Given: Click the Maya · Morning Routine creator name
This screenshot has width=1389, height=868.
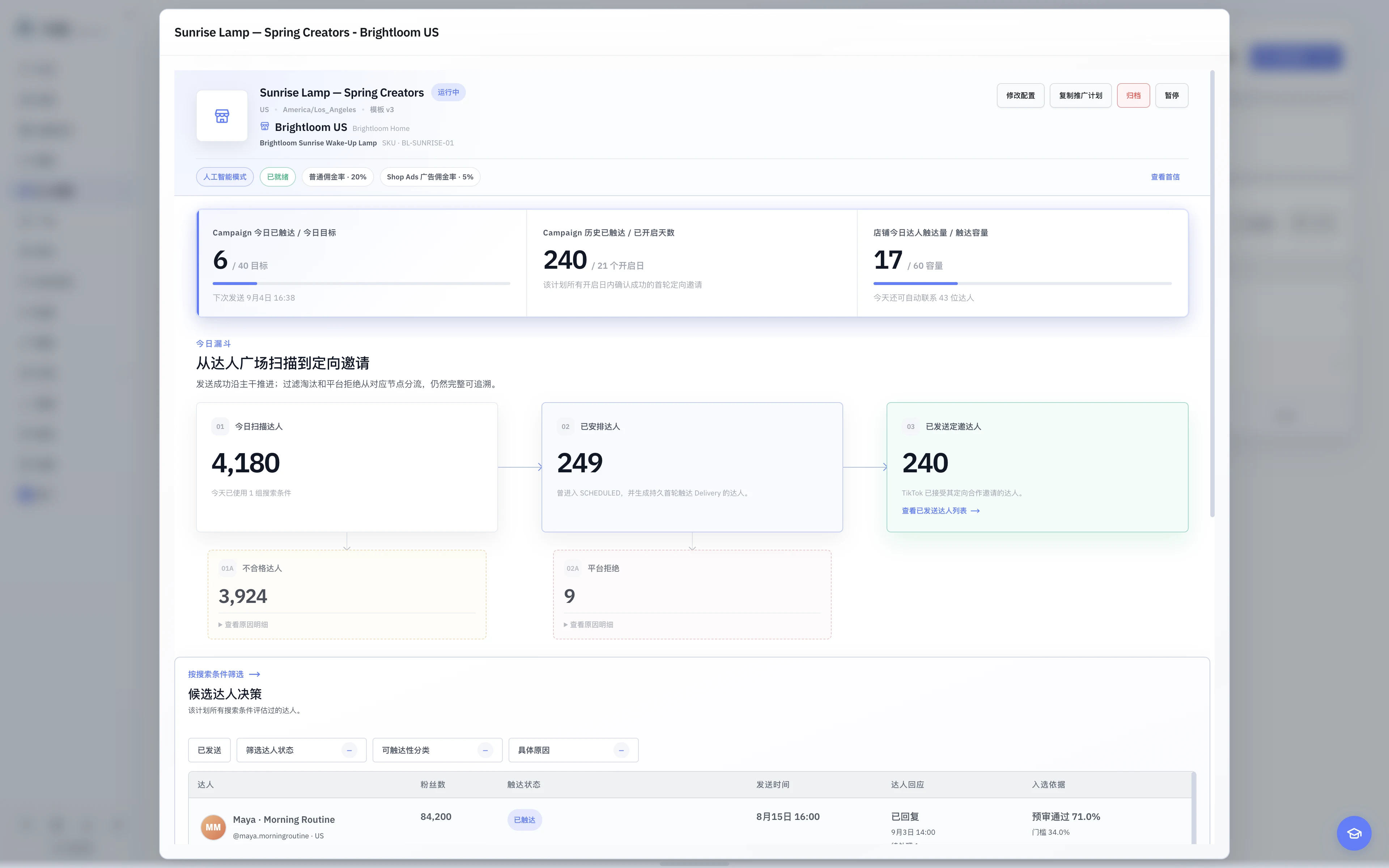Looking at the screenshot, I should [284, 819].
